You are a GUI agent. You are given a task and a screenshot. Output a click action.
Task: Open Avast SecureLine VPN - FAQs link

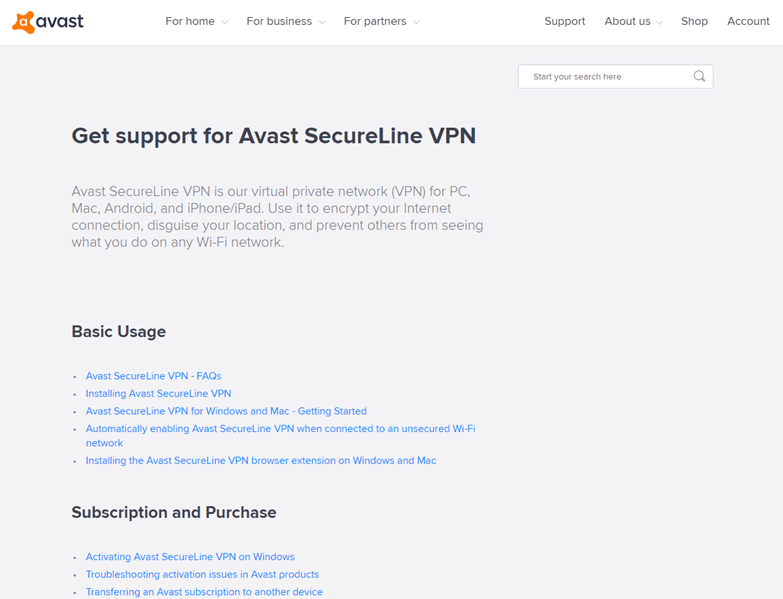tap(153, 376)
